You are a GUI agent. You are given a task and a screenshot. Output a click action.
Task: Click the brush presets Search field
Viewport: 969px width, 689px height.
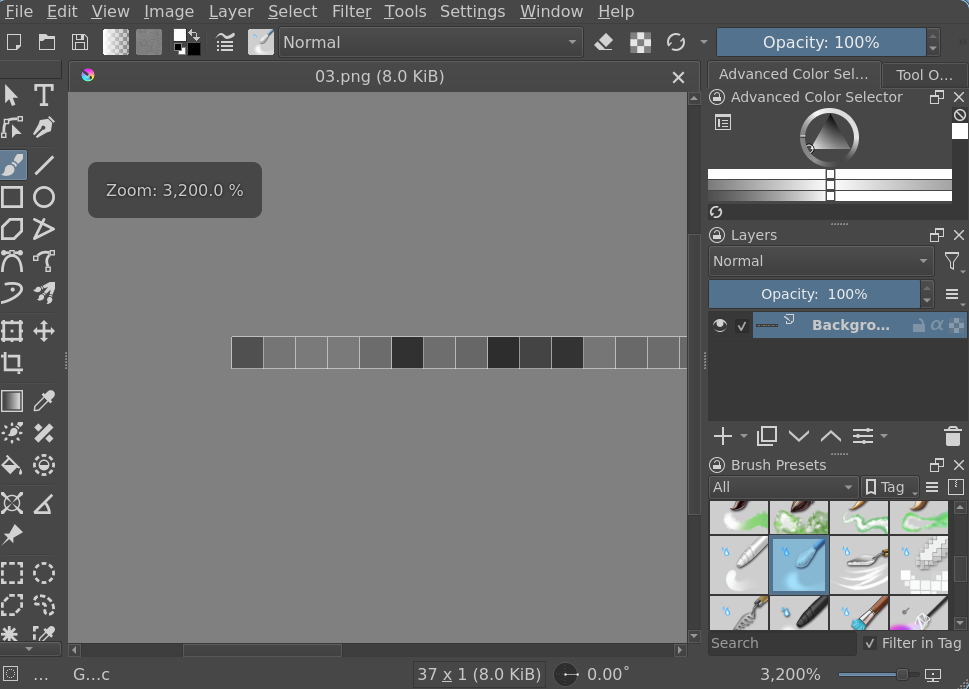[782, 643]
